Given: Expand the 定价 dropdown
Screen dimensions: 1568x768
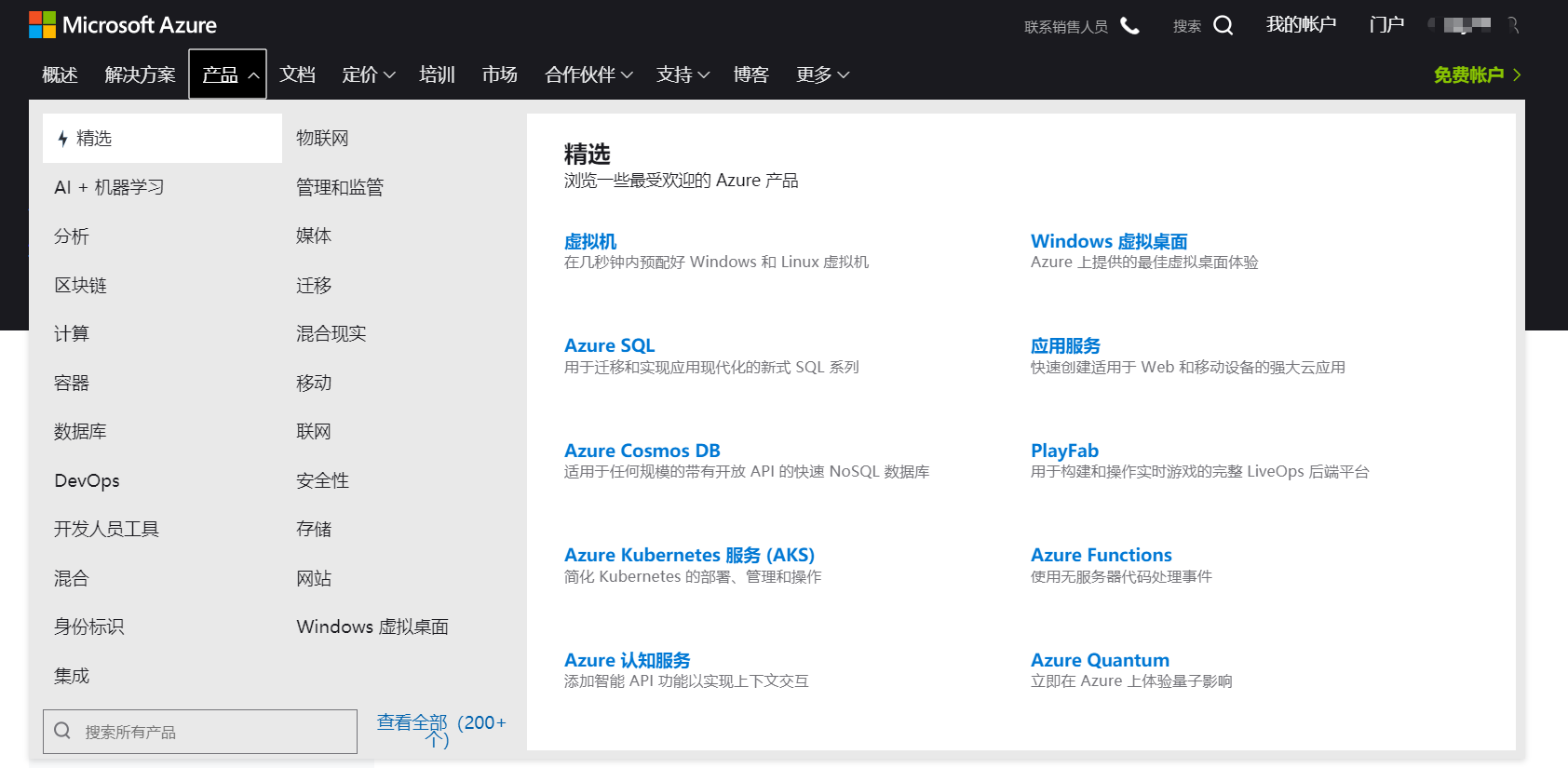Looking at the screenshot, I should pyautogui.click(x=369, y=74).
